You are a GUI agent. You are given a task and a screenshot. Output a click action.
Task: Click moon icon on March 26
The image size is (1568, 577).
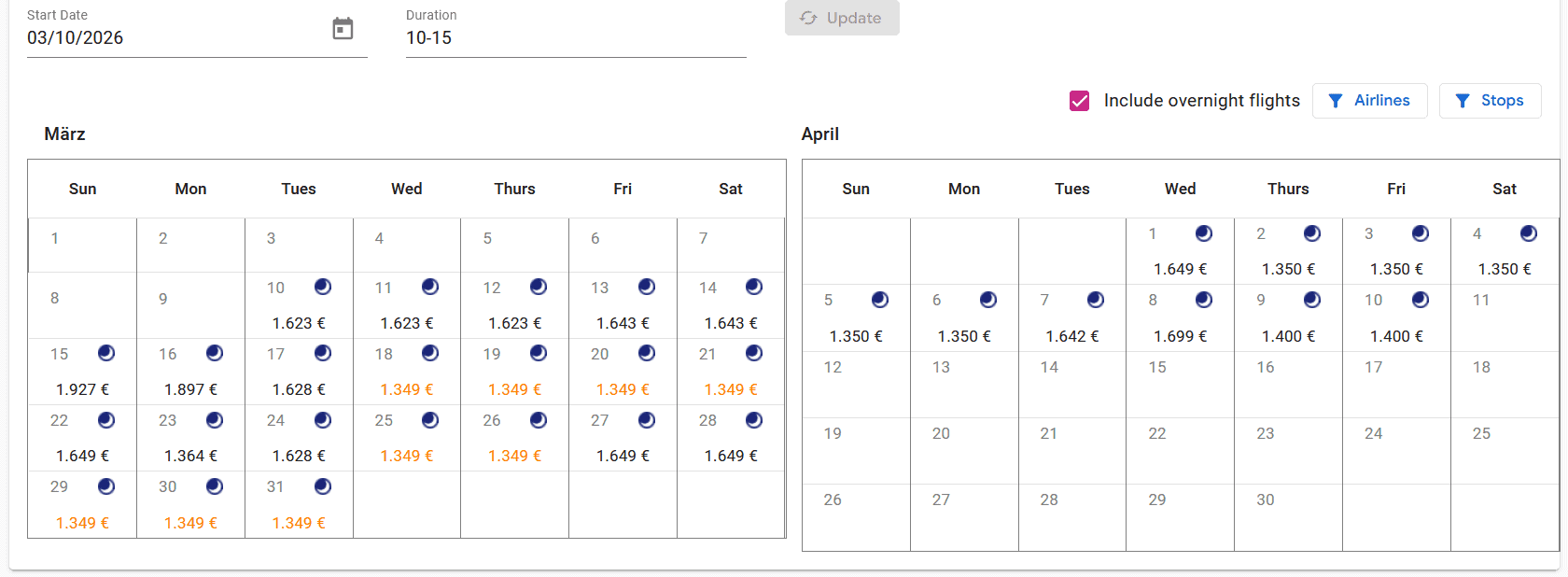539,420
